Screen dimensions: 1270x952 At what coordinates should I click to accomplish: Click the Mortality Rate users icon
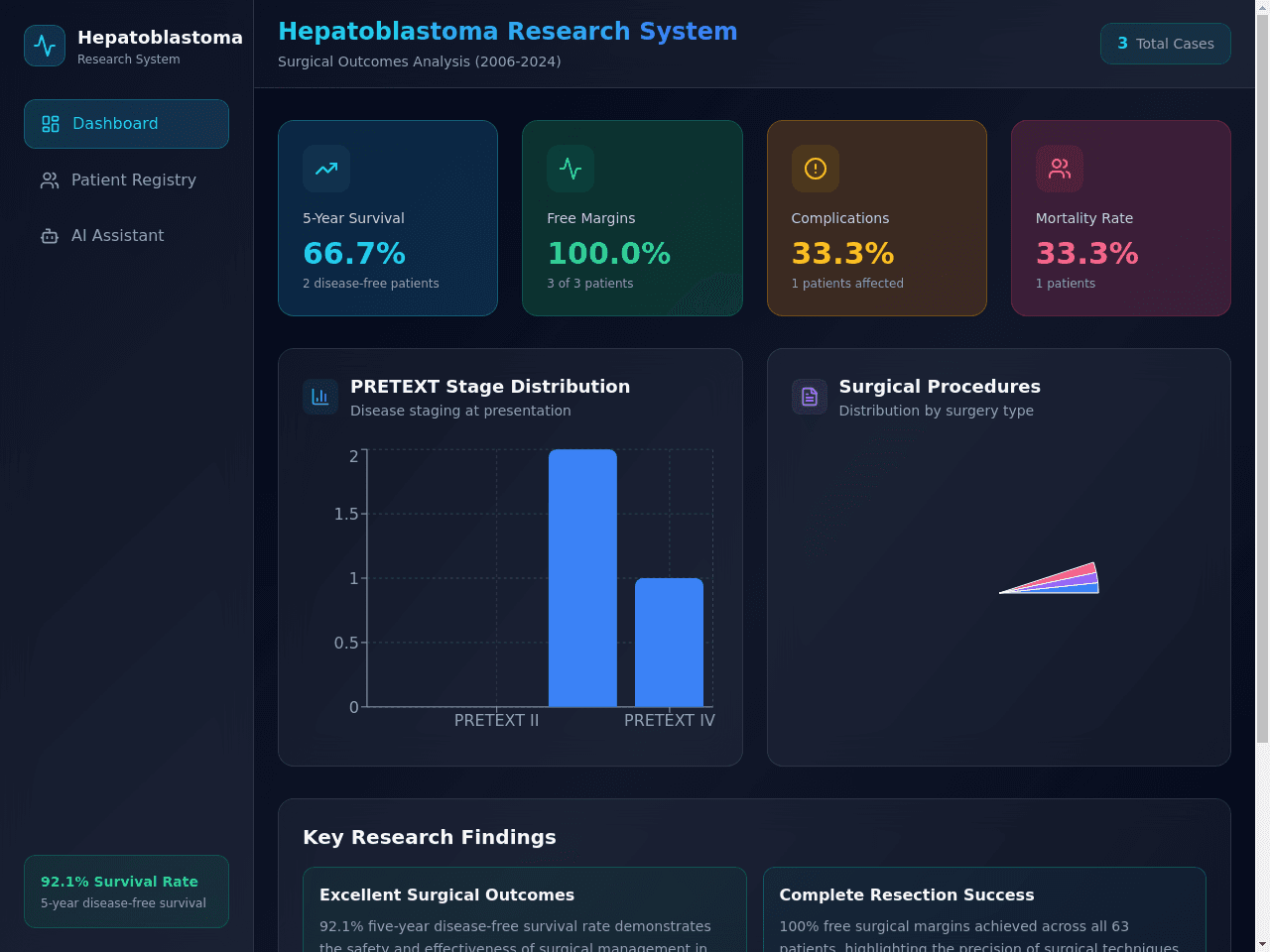pyautogui.click(x=1060, y=169)
